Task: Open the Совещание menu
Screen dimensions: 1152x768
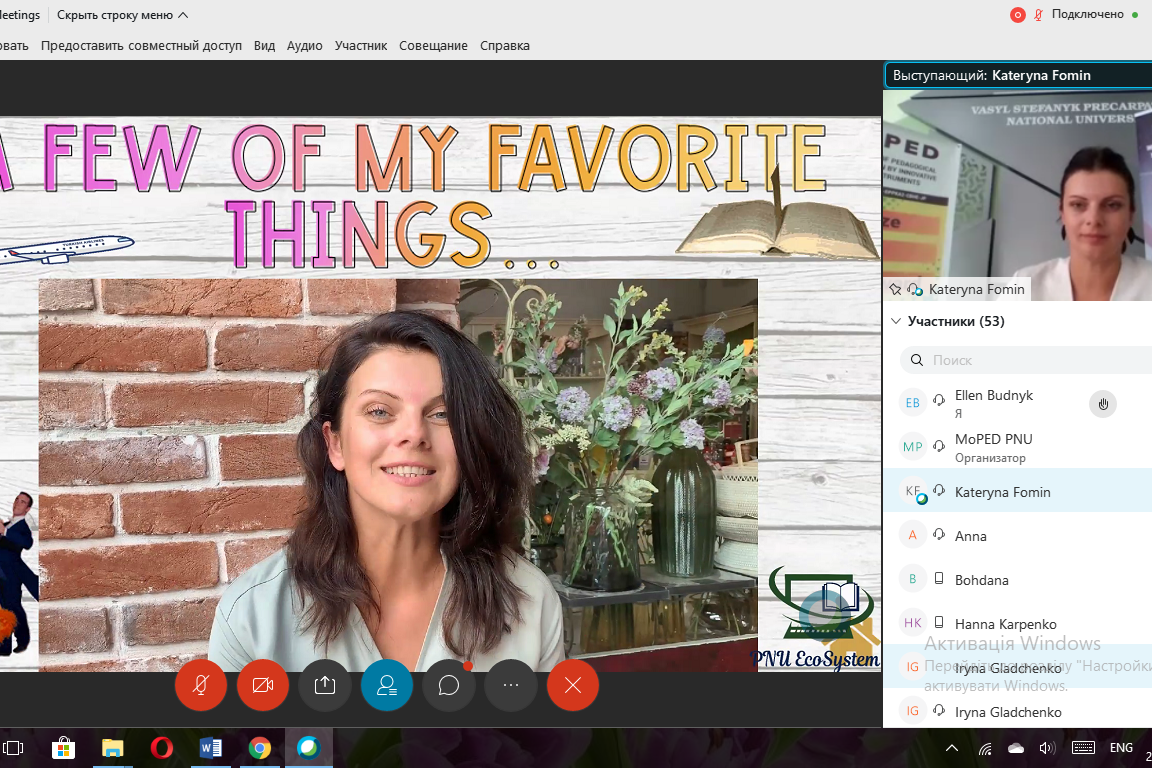Action: pos(433,45)
